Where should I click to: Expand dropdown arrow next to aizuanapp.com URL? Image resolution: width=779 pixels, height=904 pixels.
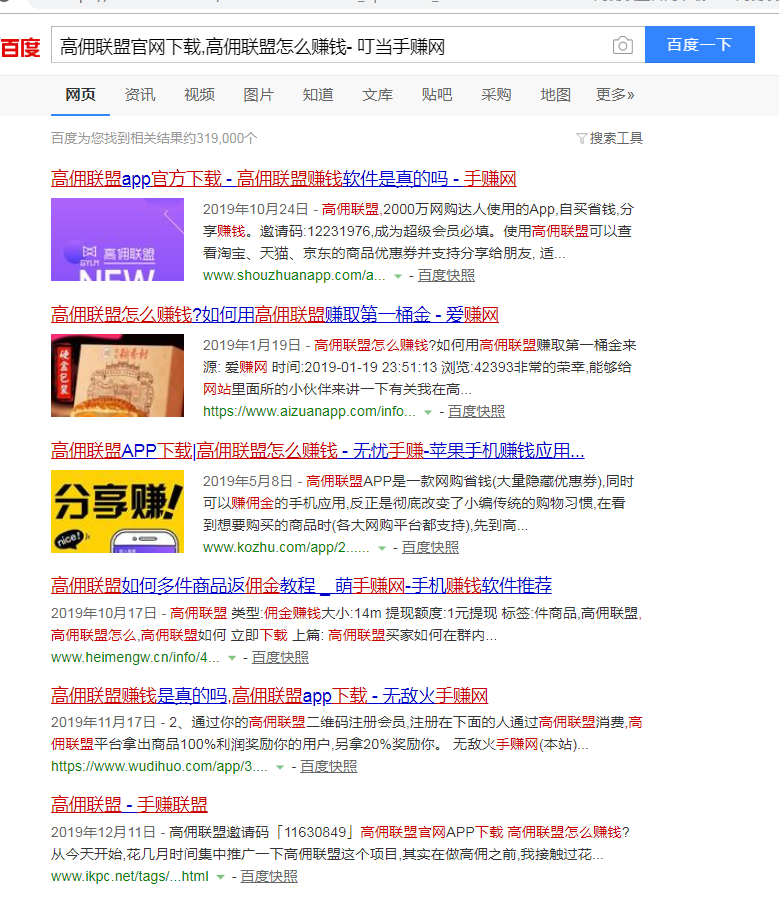click(x=427, y=413)
